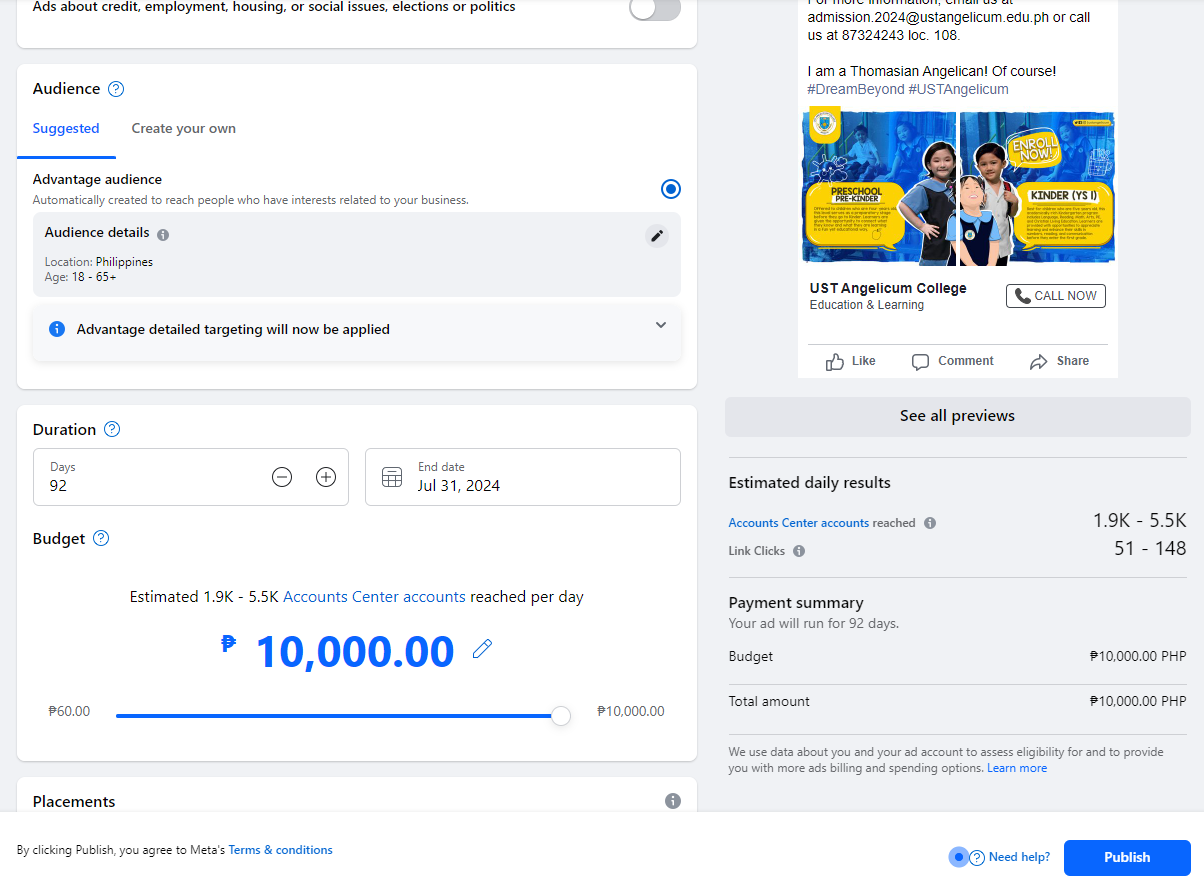Click Need help question-mark icon
The image size is (1204, 881).
[977, 857]
